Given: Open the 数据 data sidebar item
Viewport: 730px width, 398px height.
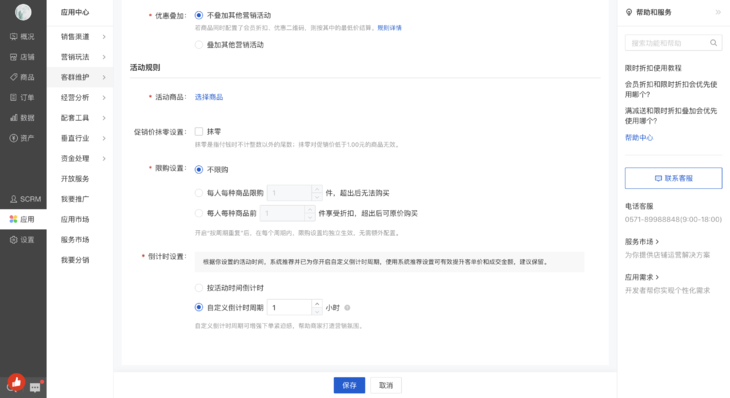Looking at the screenshot, I should [22, 118].
